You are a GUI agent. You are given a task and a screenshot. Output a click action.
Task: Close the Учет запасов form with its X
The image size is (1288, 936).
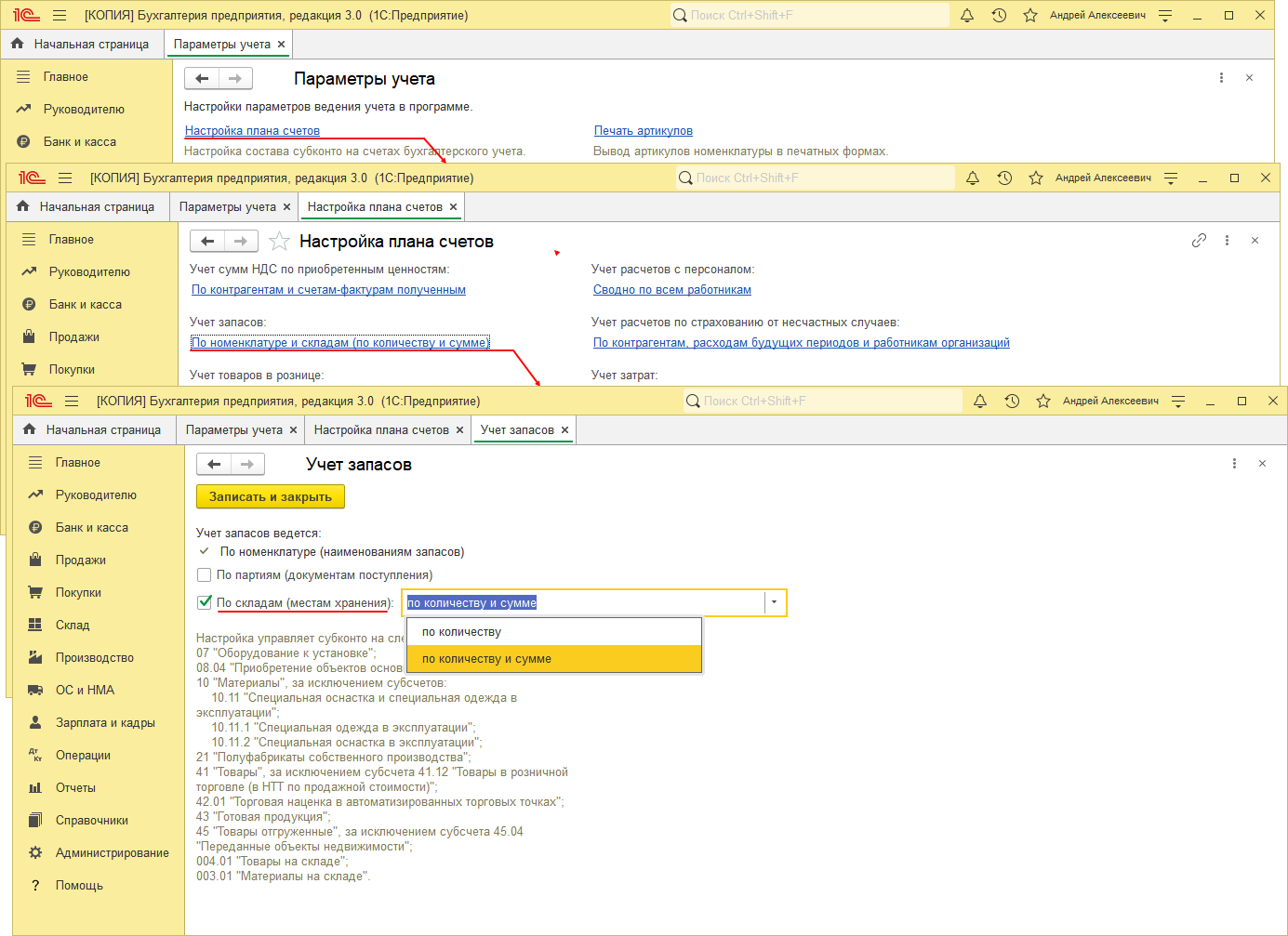pos(1262,464)
